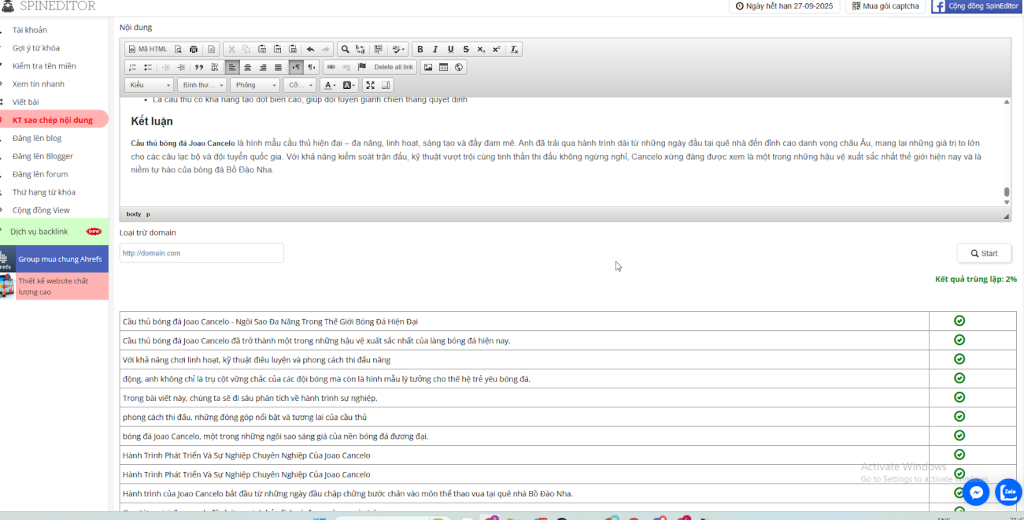This screenshot has height=520, width=1024.
Task: Toggle center alignment in the toolbar
Action: 247,67
